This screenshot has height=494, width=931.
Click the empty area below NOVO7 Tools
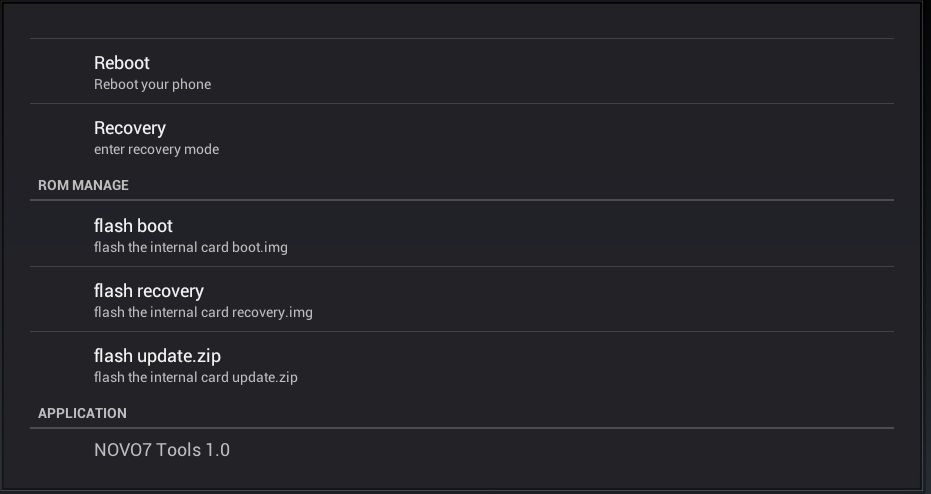(x=461, y=478)
